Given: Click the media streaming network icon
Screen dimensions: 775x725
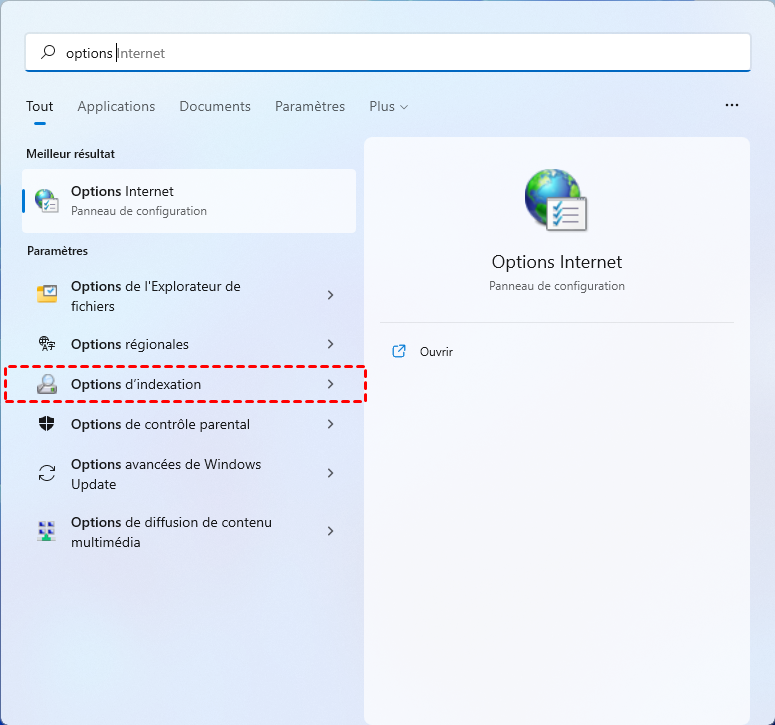Looking at the screenshot, I should coord(46,531).
